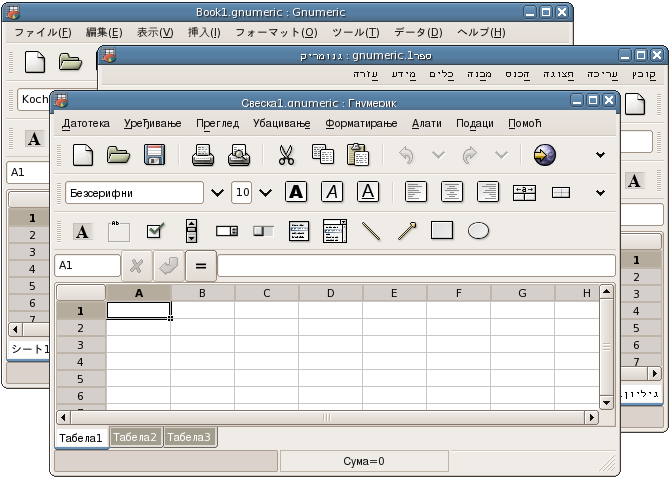Image resolution: width=672 pixels, height=488 pixels.
Task: Expand the Безсерифни font name dropdown
Action: [217, 193]
